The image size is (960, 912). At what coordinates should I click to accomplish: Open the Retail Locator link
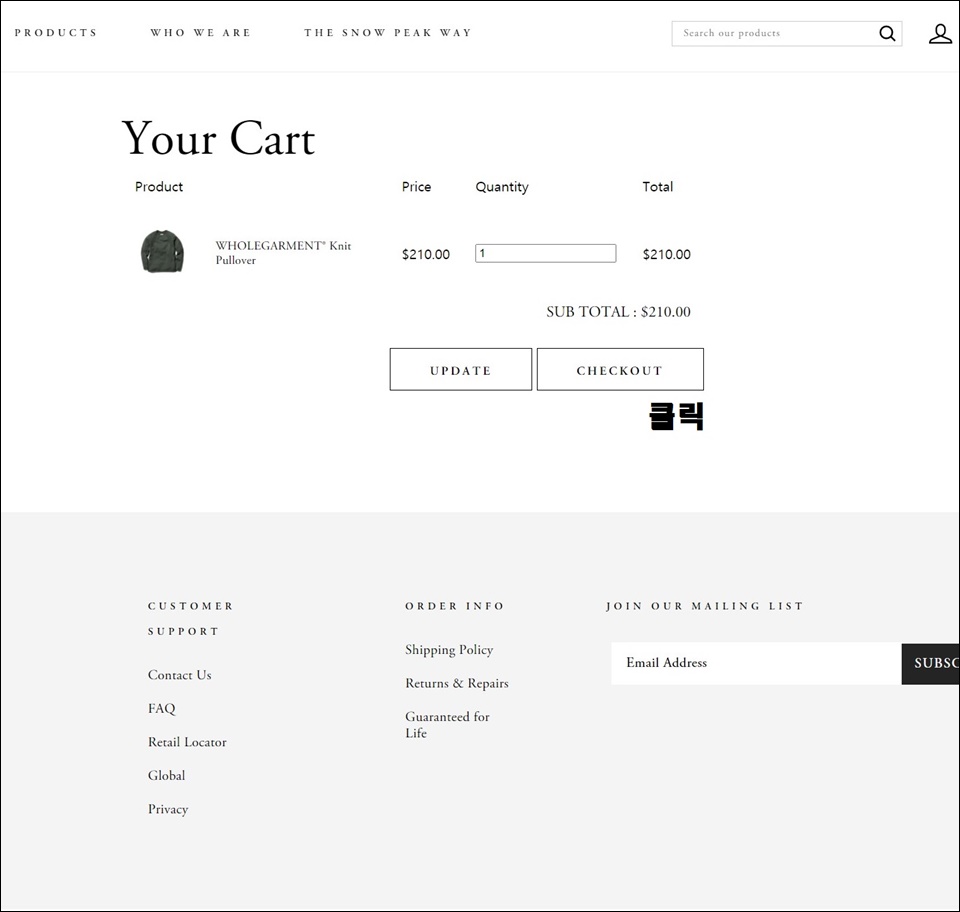click(187, 742)
